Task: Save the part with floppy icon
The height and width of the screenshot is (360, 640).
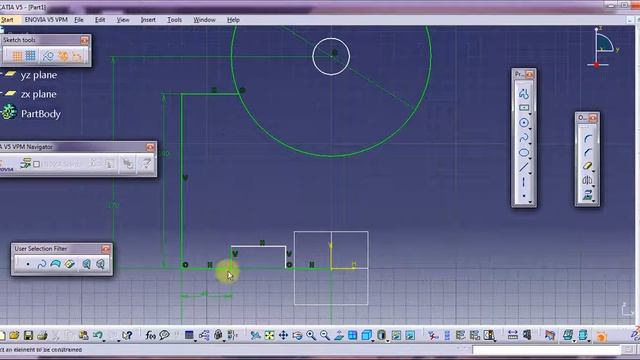Action: tap(28, 336)
